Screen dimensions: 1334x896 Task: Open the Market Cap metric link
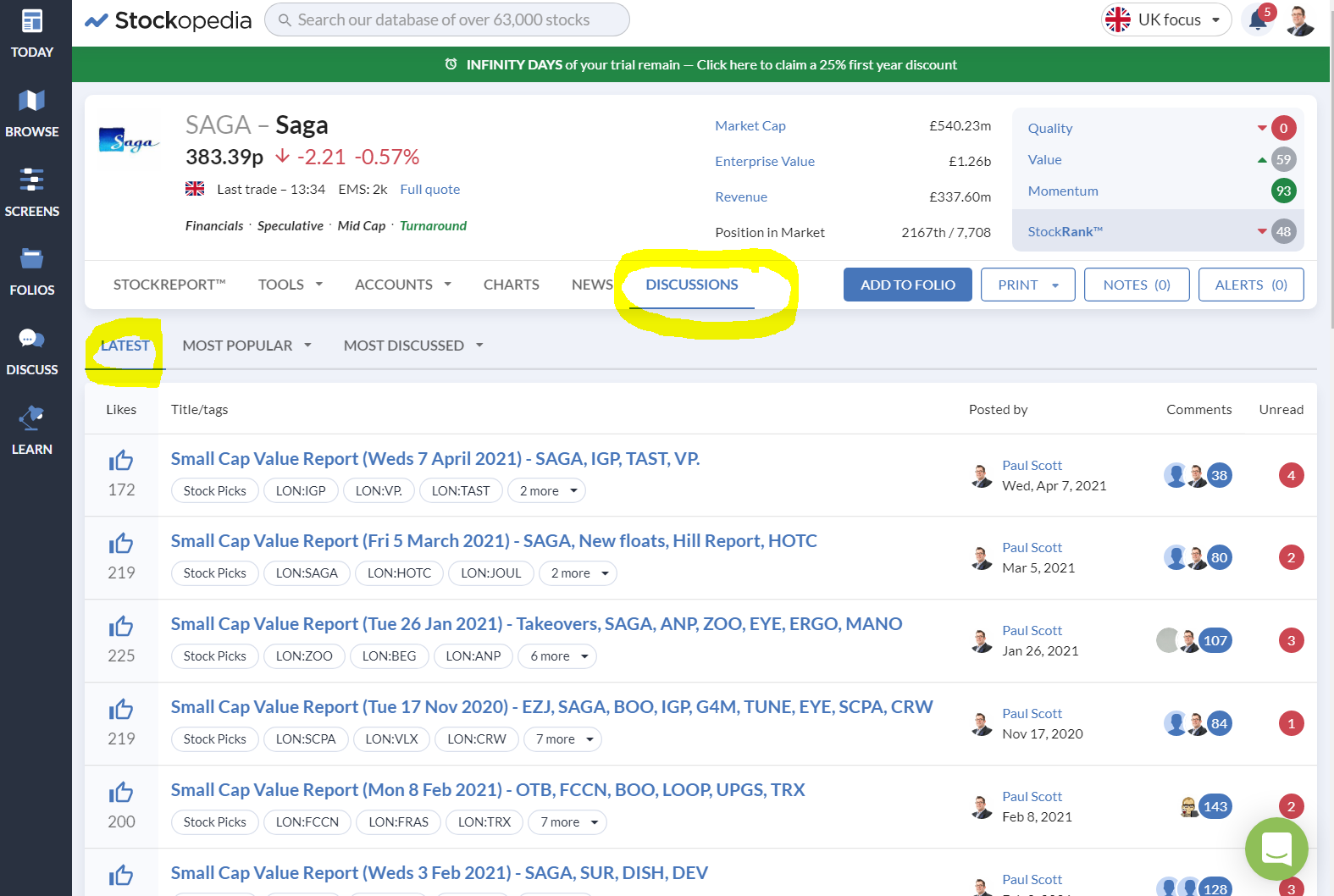click(x=750, y=126)
